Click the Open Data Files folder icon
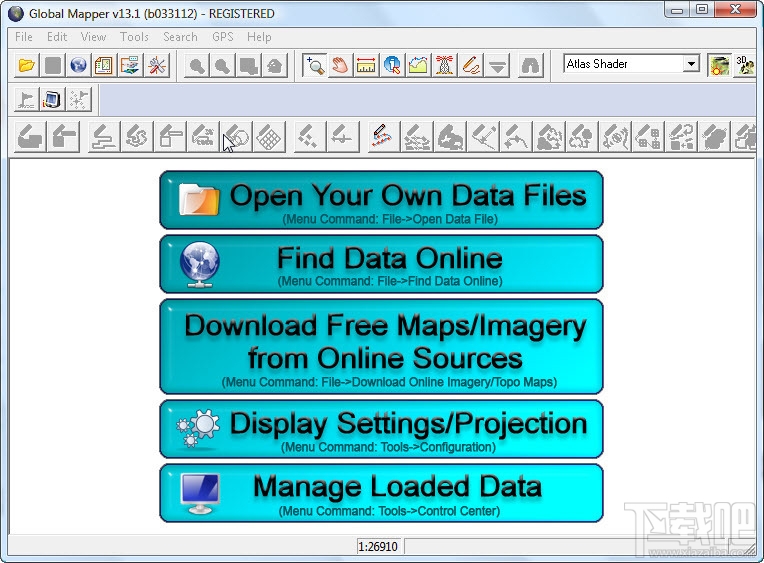764x563 pixels. pos(26,65)
